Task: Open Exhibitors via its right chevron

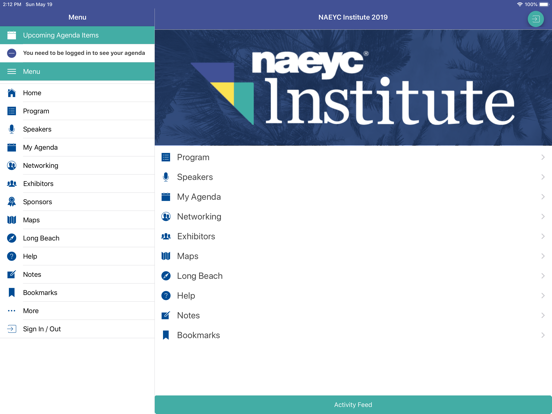Action: click(x=543, y=236)
